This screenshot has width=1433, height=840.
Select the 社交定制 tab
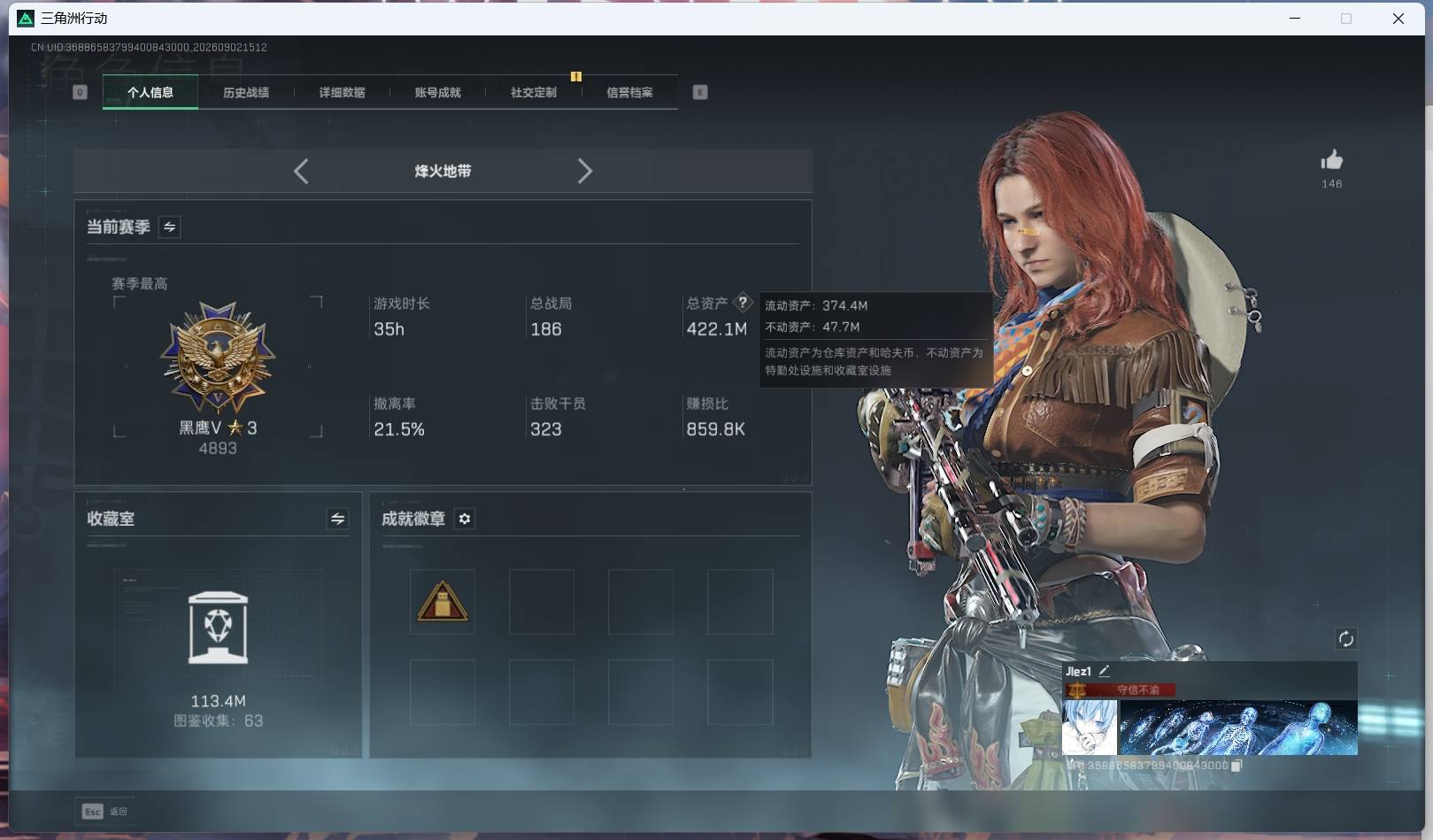tap(534, 92)
